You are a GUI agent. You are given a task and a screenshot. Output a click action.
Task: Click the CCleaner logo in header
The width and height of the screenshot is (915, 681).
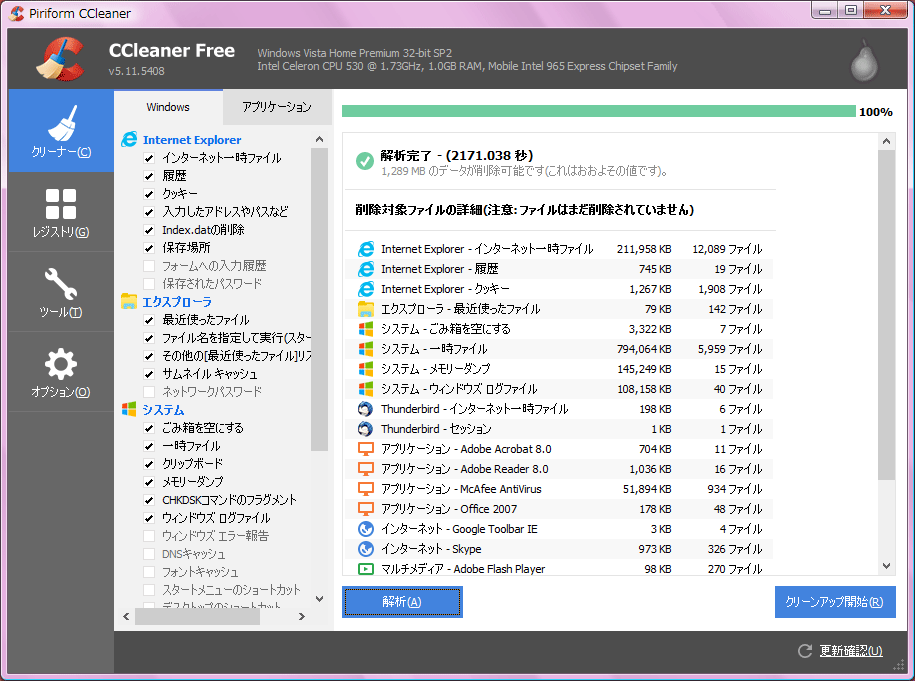61,59
